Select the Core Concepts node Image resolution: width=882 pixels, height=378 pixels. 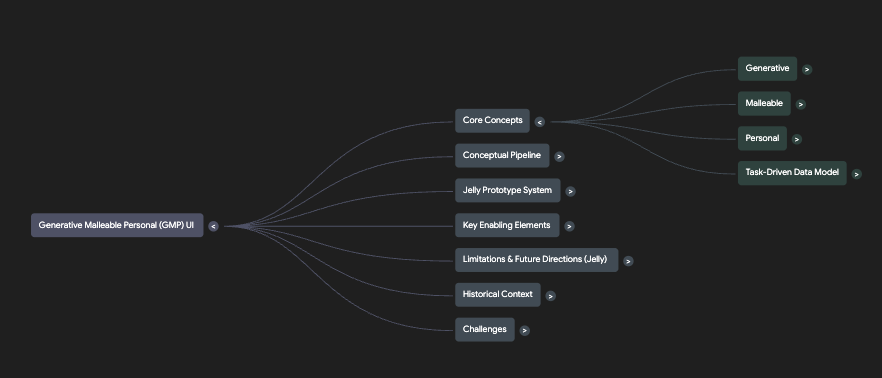click(492, 120)
